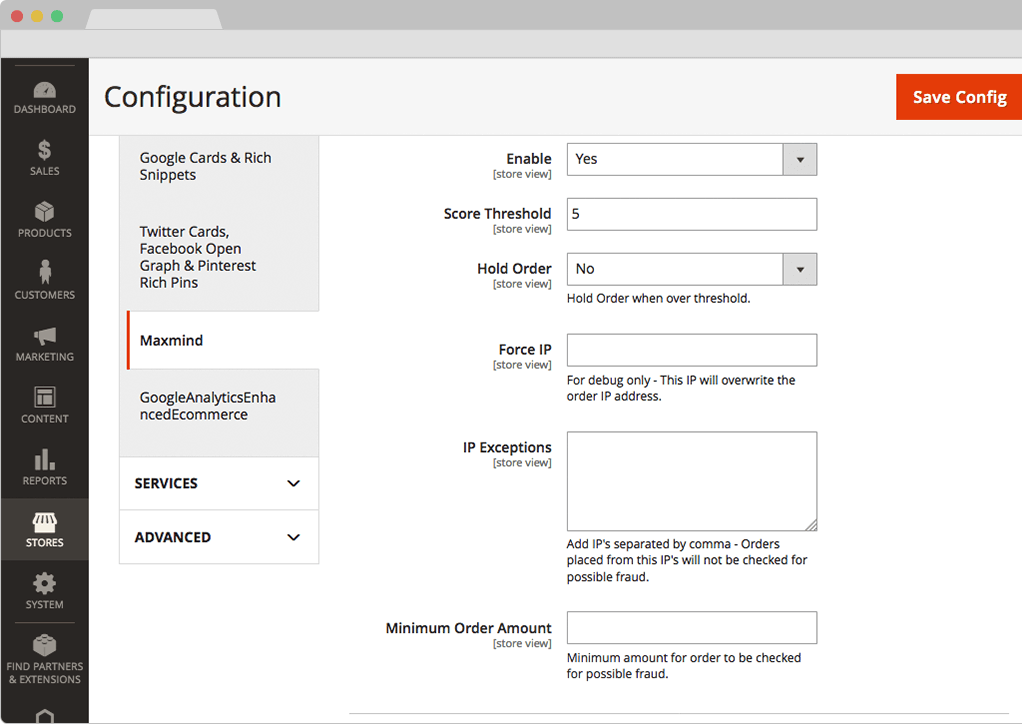The width and height of the screenshot is (1022, 724).
Task: Click the Save Config button
Action: [x=959, y=97]
